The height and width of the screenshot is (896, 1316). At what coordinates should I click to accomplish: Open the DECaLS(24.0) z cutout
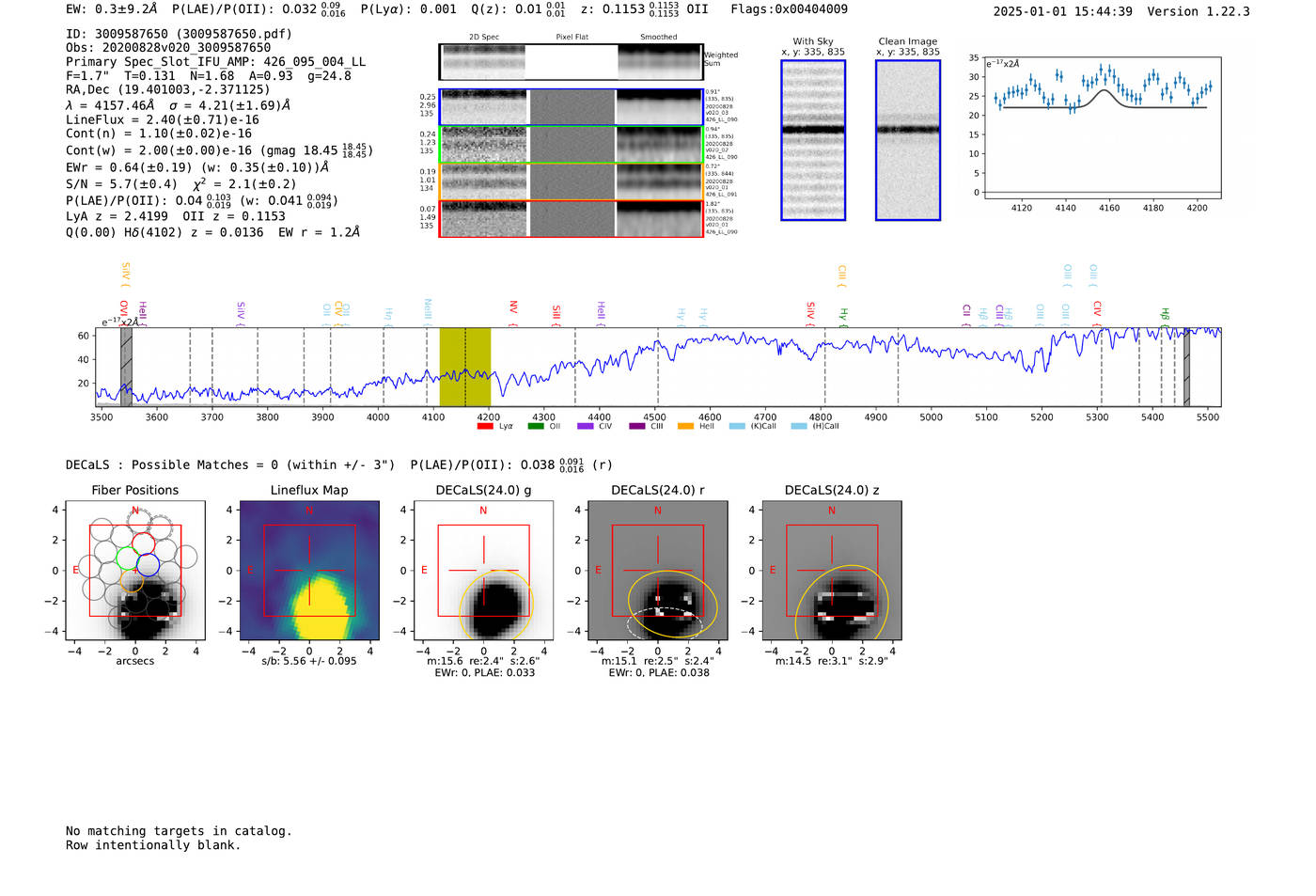[x=831, y=572]
